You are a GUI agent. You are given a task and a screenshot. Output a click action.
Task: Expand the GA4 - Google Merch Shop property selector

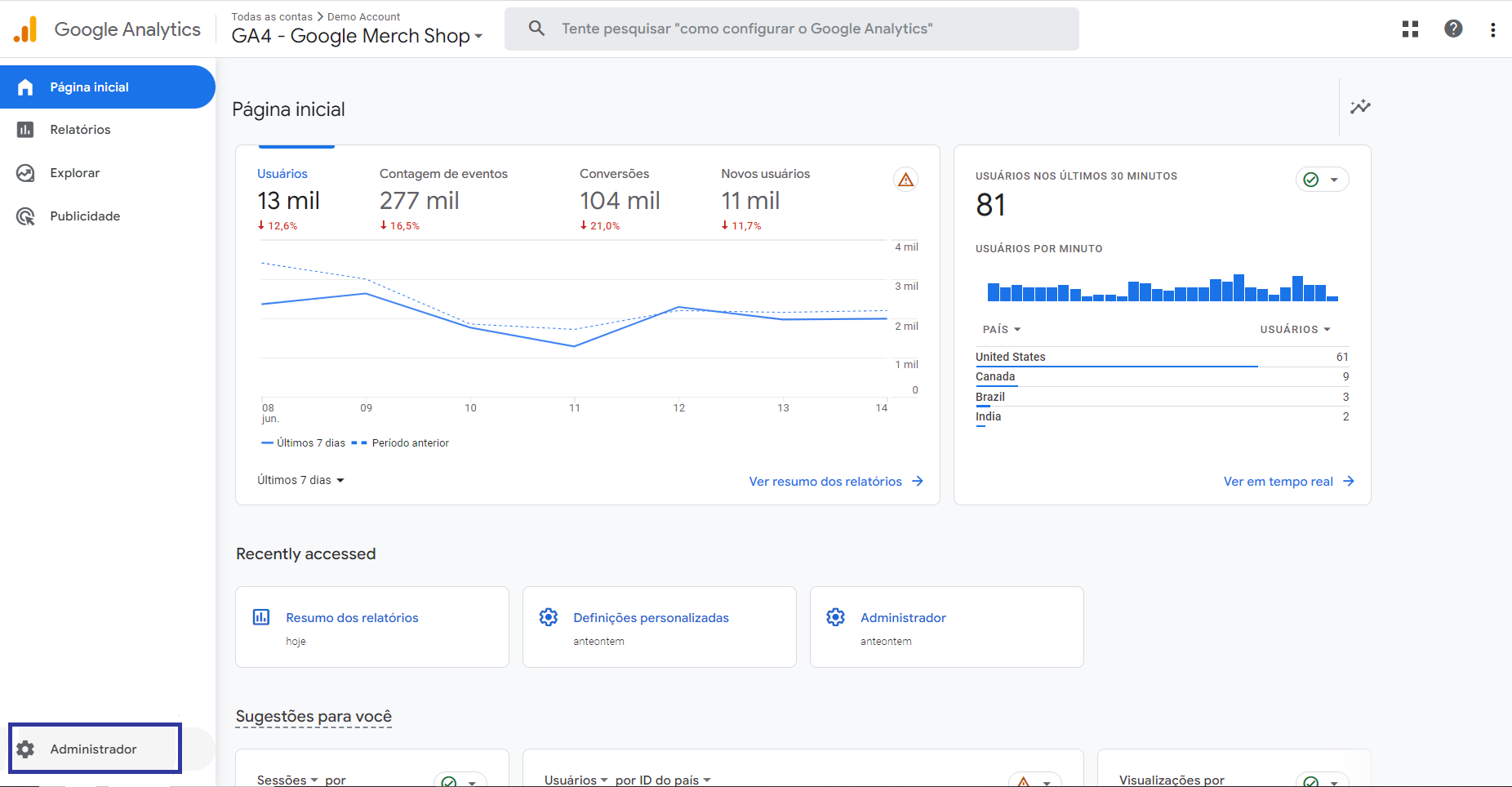[357, 36]
